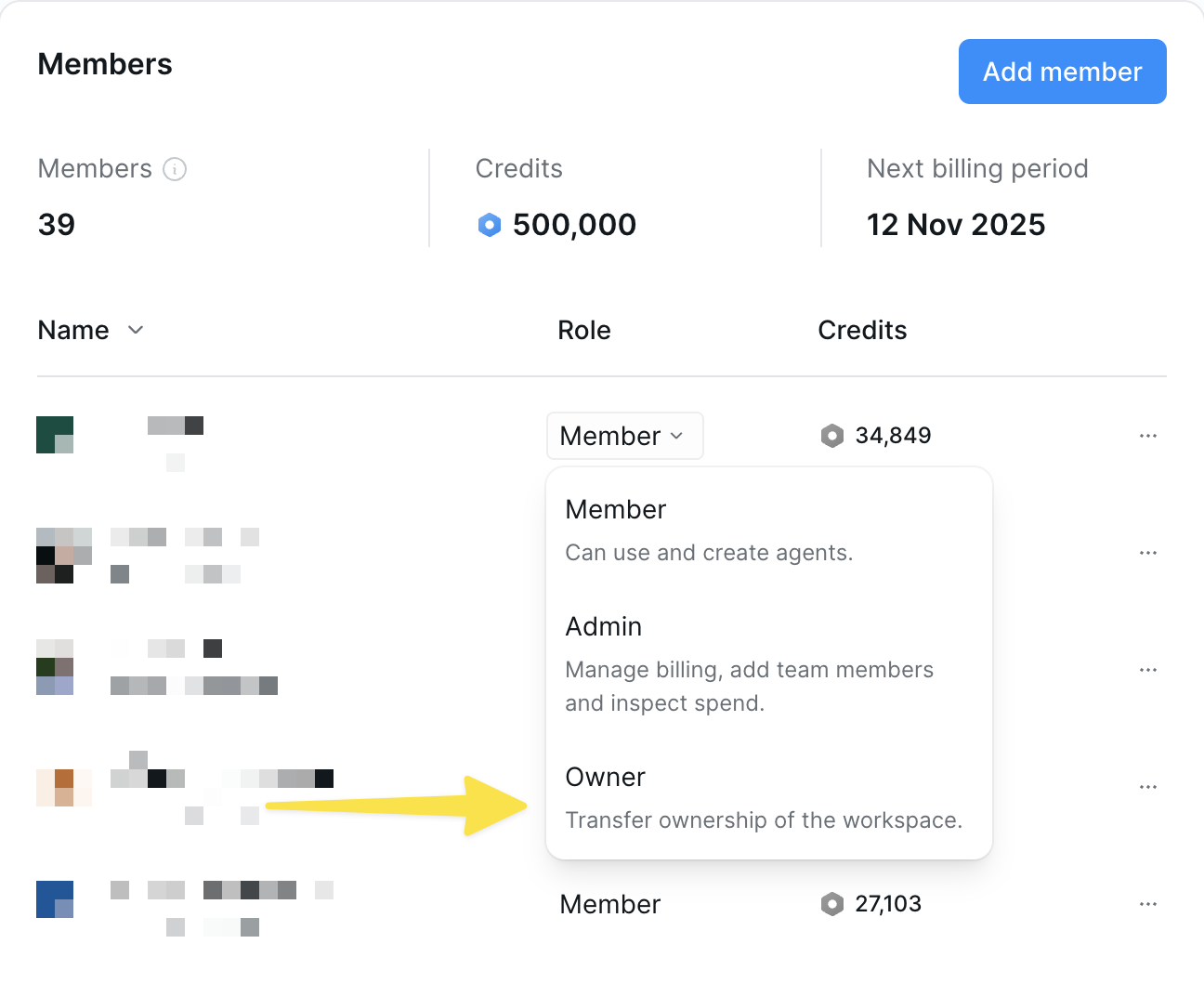Screen dimensions: 1204x983
Task: Click the chevron inside the Member role selector
Action: point(679,435)
